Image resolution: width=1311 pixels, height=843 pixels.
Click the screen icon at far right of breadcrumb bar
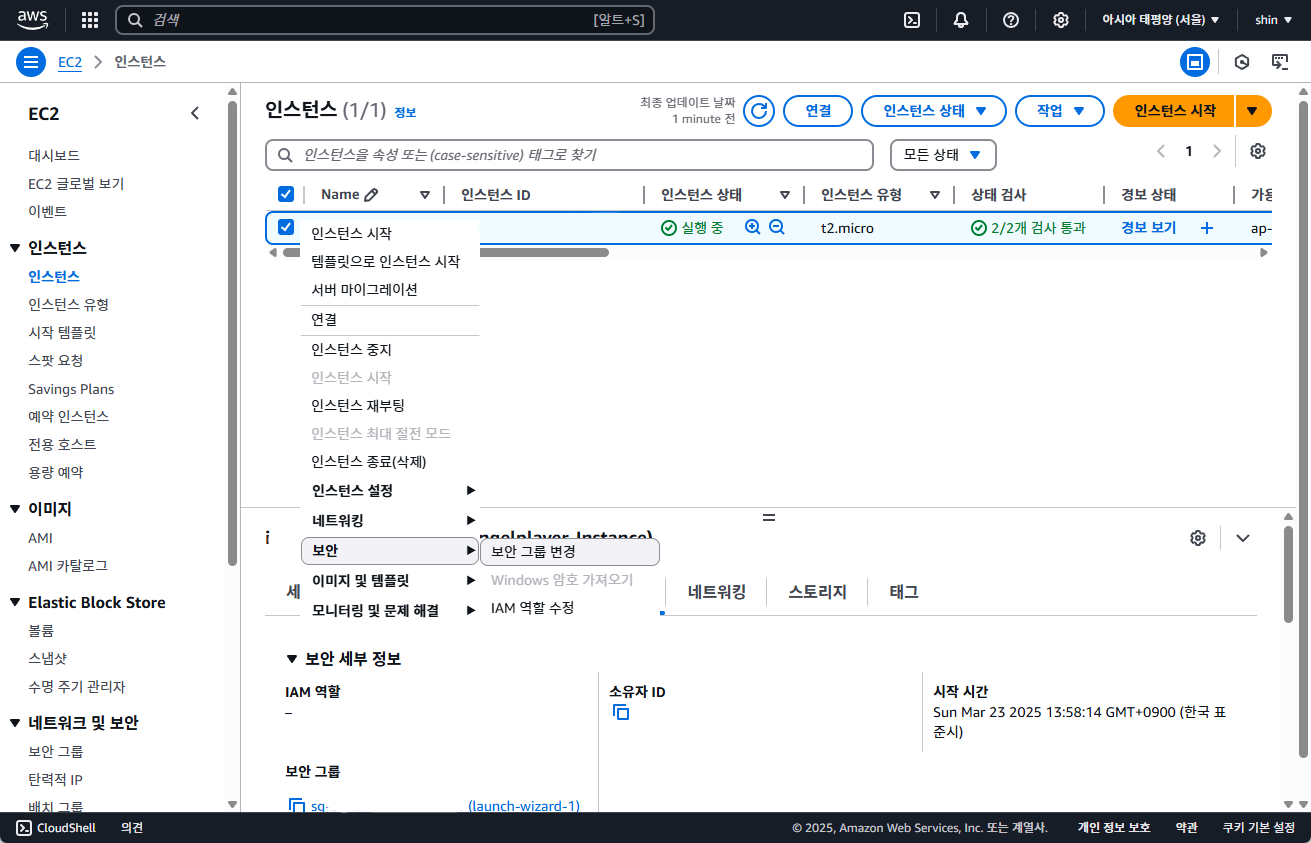(x=1280, y=62)
